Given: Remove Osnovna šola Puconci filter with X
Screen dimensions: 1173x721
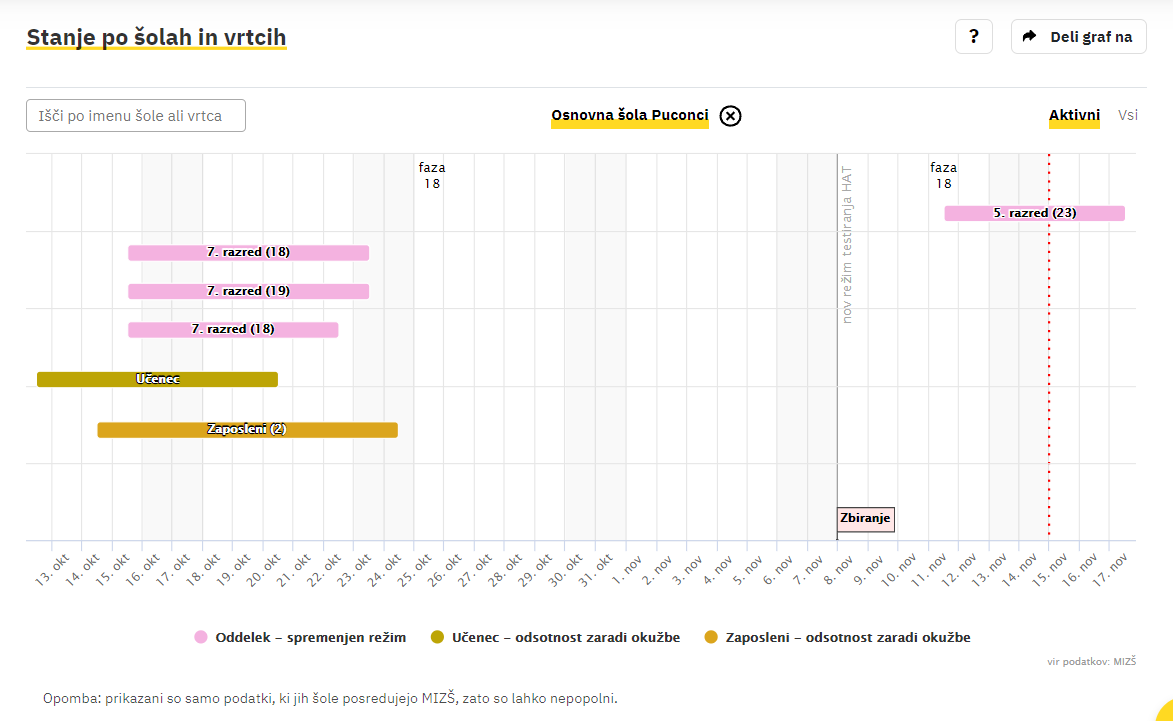Looking at the screenshot, I should click(x=731, y=116).
